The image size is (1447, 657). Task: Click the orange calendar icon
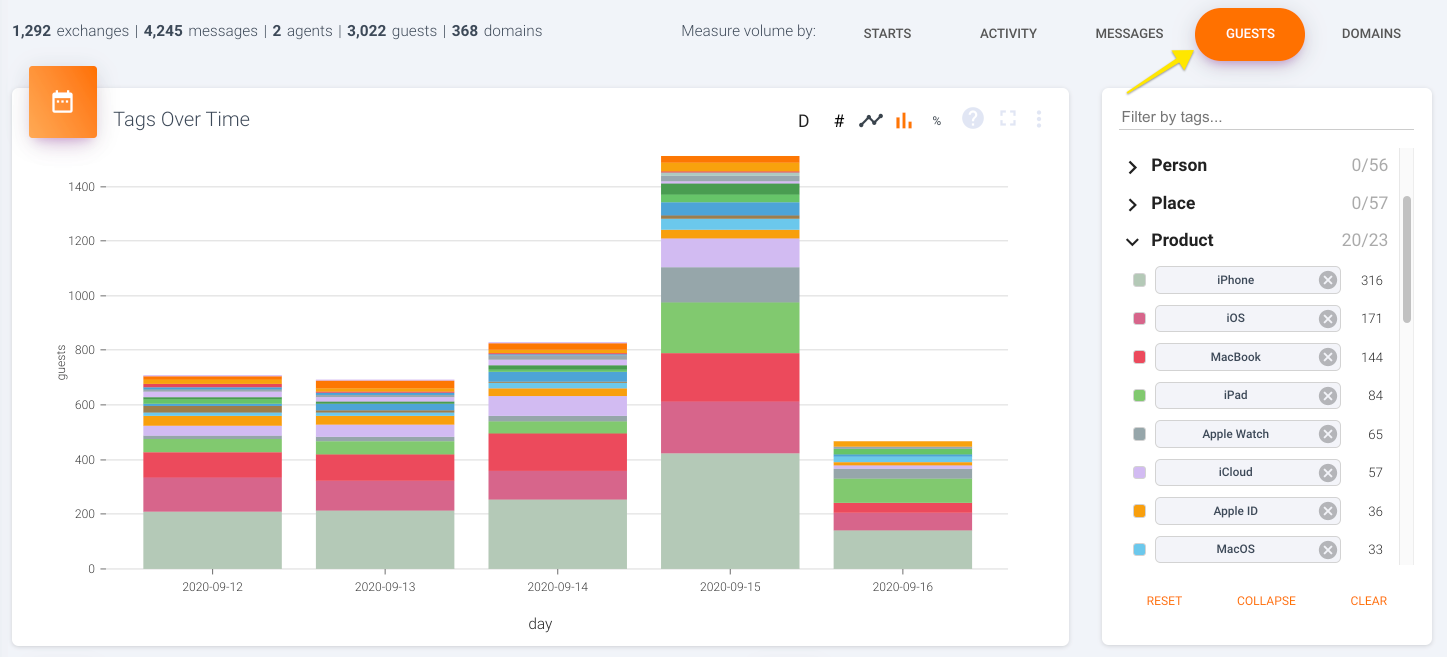click(63, 102)
